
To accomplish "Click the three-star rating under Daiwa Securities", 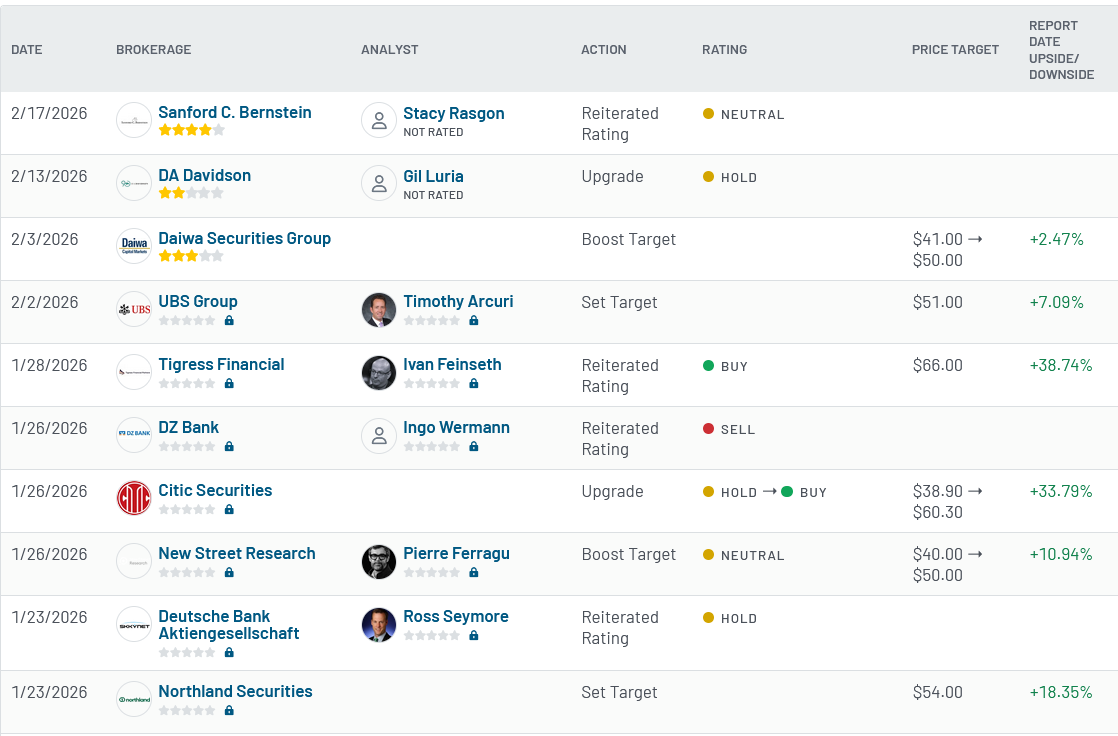I will coord(191,256).
